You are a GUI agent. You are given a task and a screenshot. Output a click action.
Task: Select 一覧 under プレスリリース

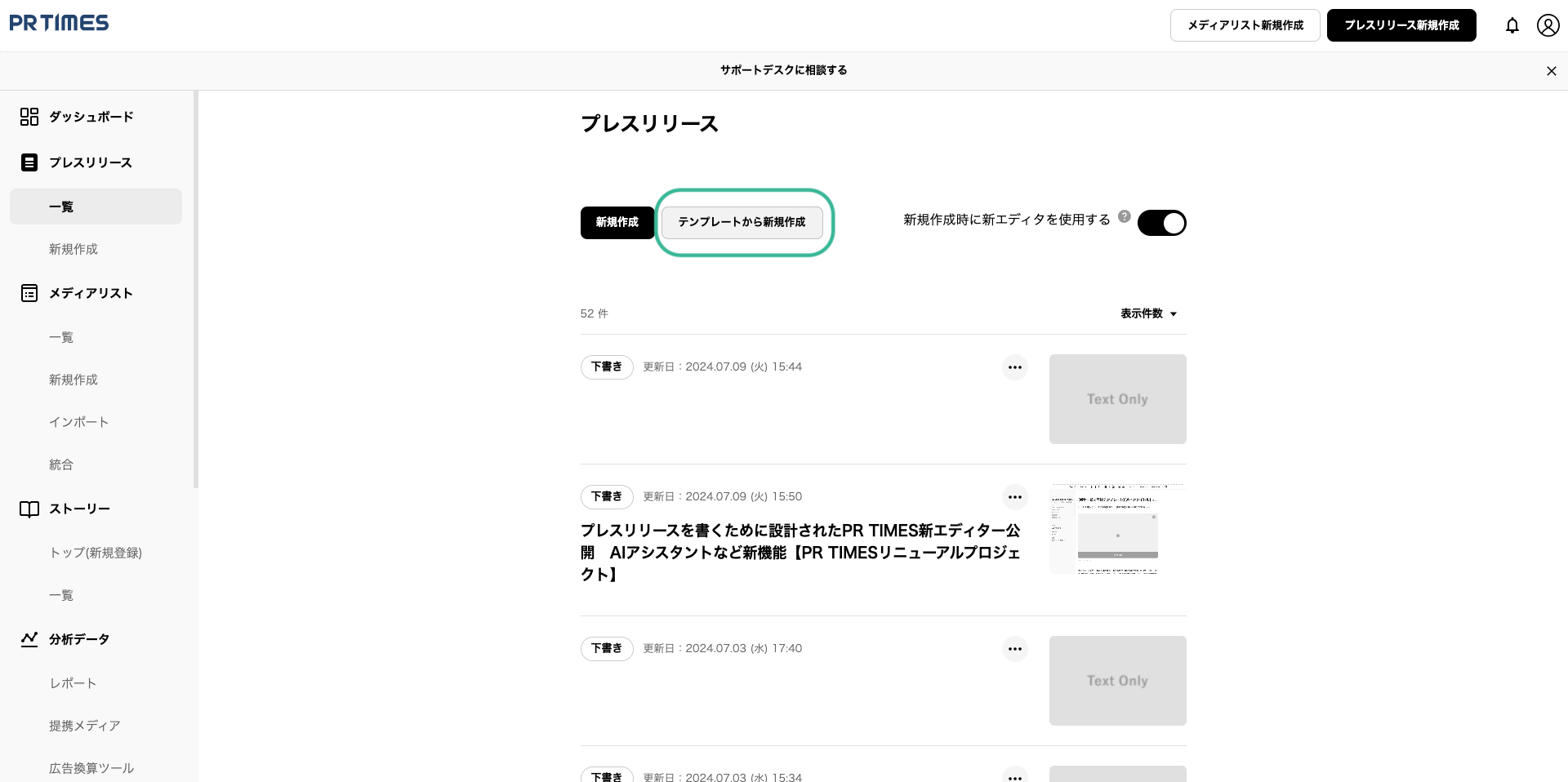point(96,207)
